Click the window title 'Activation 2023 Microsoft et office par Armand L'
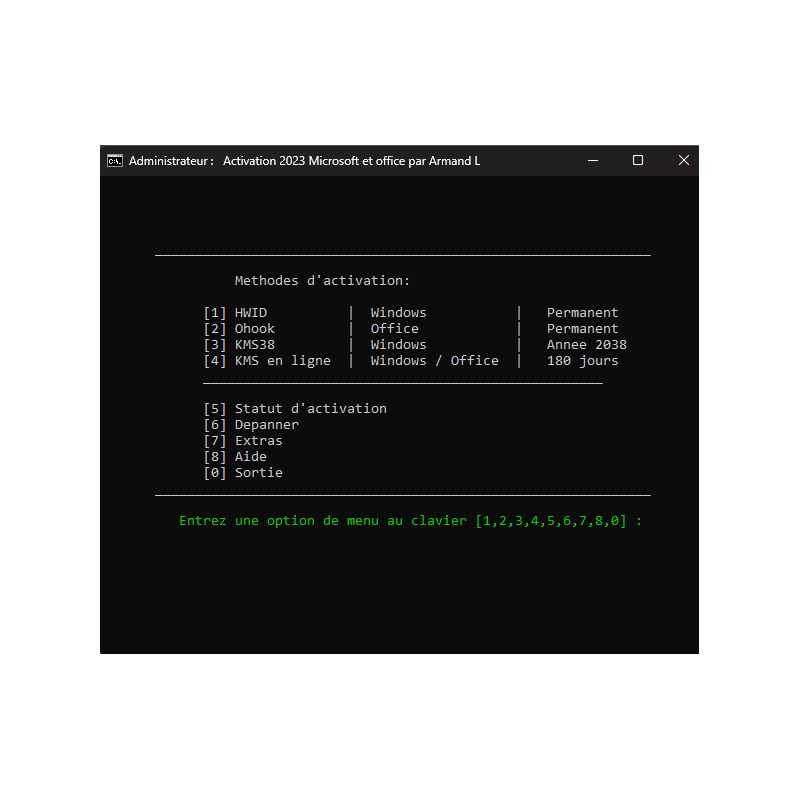800x800 pixels. point(352,161)
